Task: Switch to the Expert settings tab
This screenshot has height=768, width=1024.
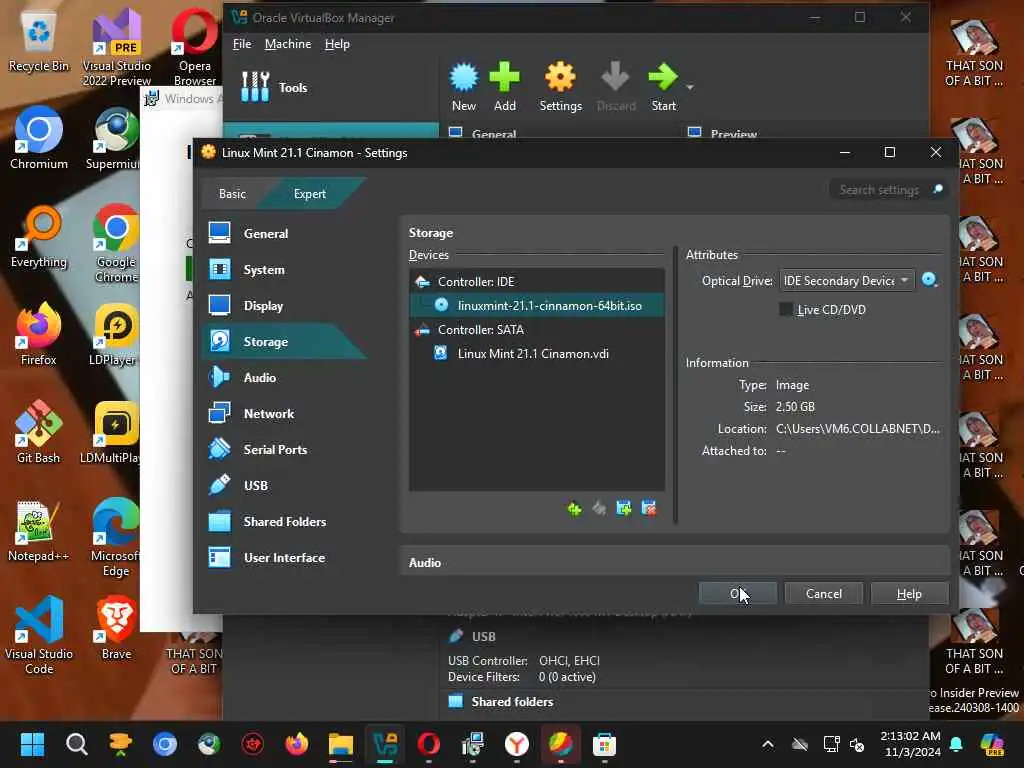Action: 310,193
